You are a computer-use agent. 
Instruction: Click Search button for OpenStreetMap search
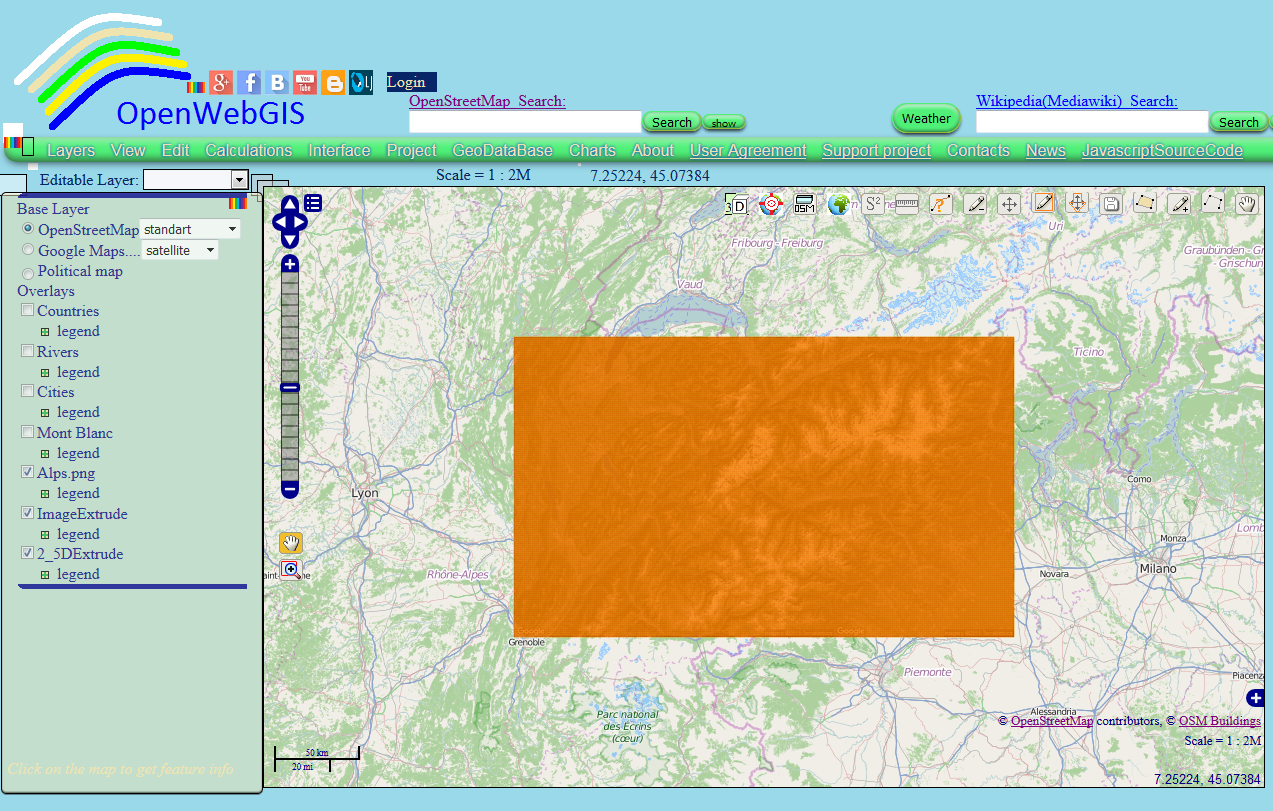point(672,122)
